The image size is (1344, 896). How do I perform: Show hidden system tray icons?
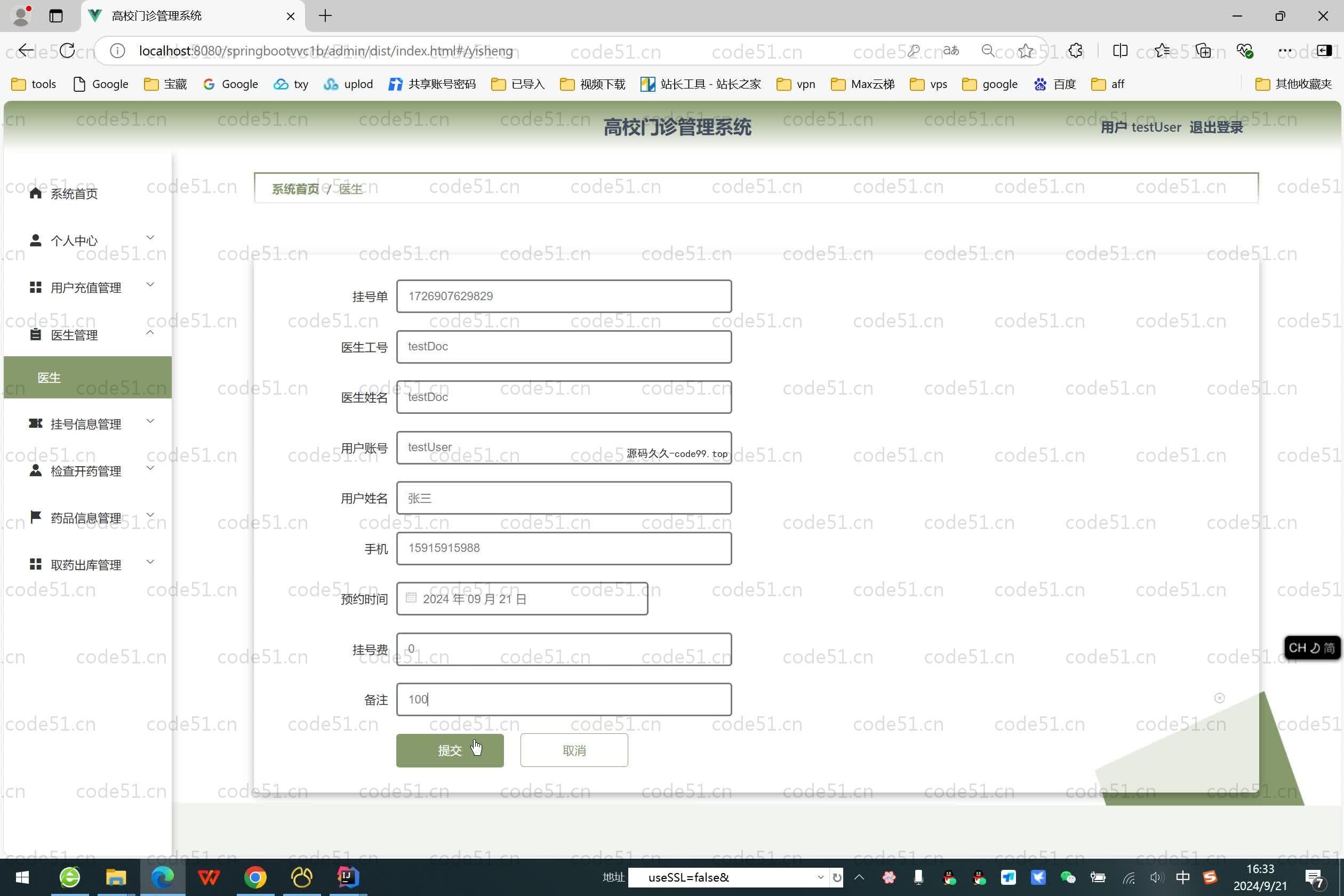(x=859, y=877)
